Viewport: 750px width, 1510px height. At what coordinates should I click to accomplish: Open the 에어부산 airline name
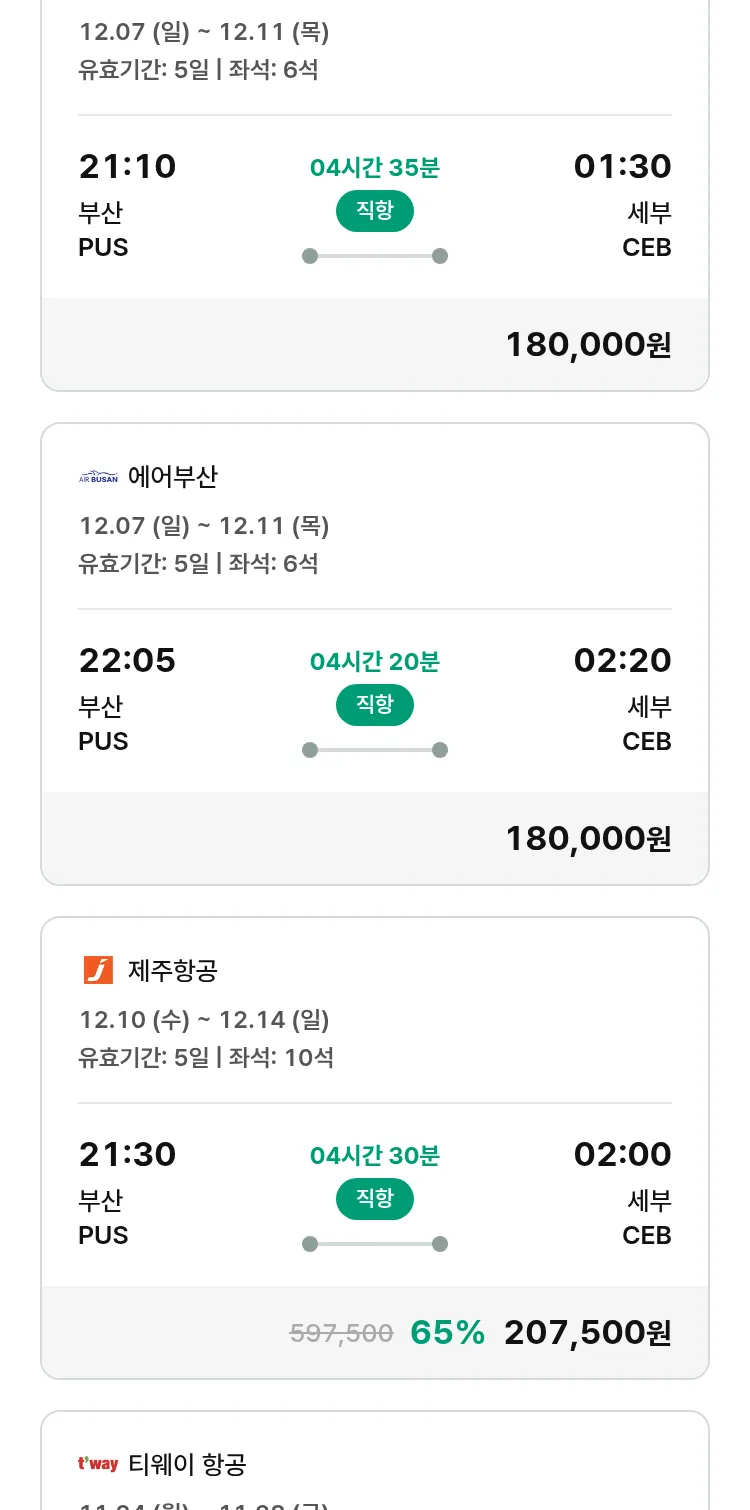click(172, 477)
